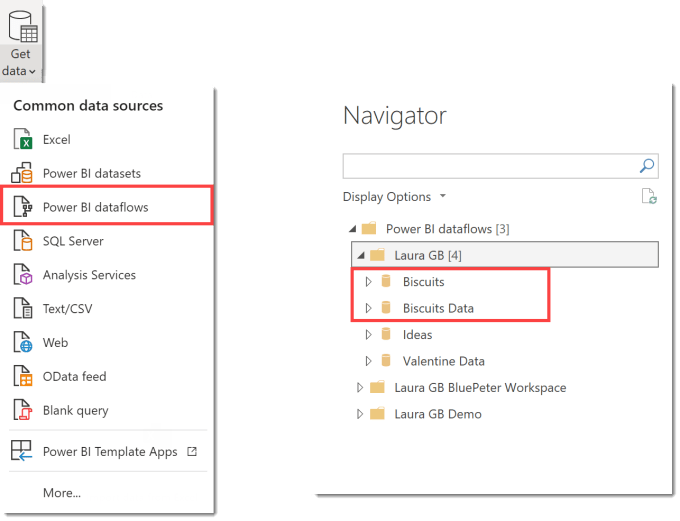The image size is (680, 521).
Task: Select the Laura GB Demo label
Action: pyautogui.click(x=438, y=414)
